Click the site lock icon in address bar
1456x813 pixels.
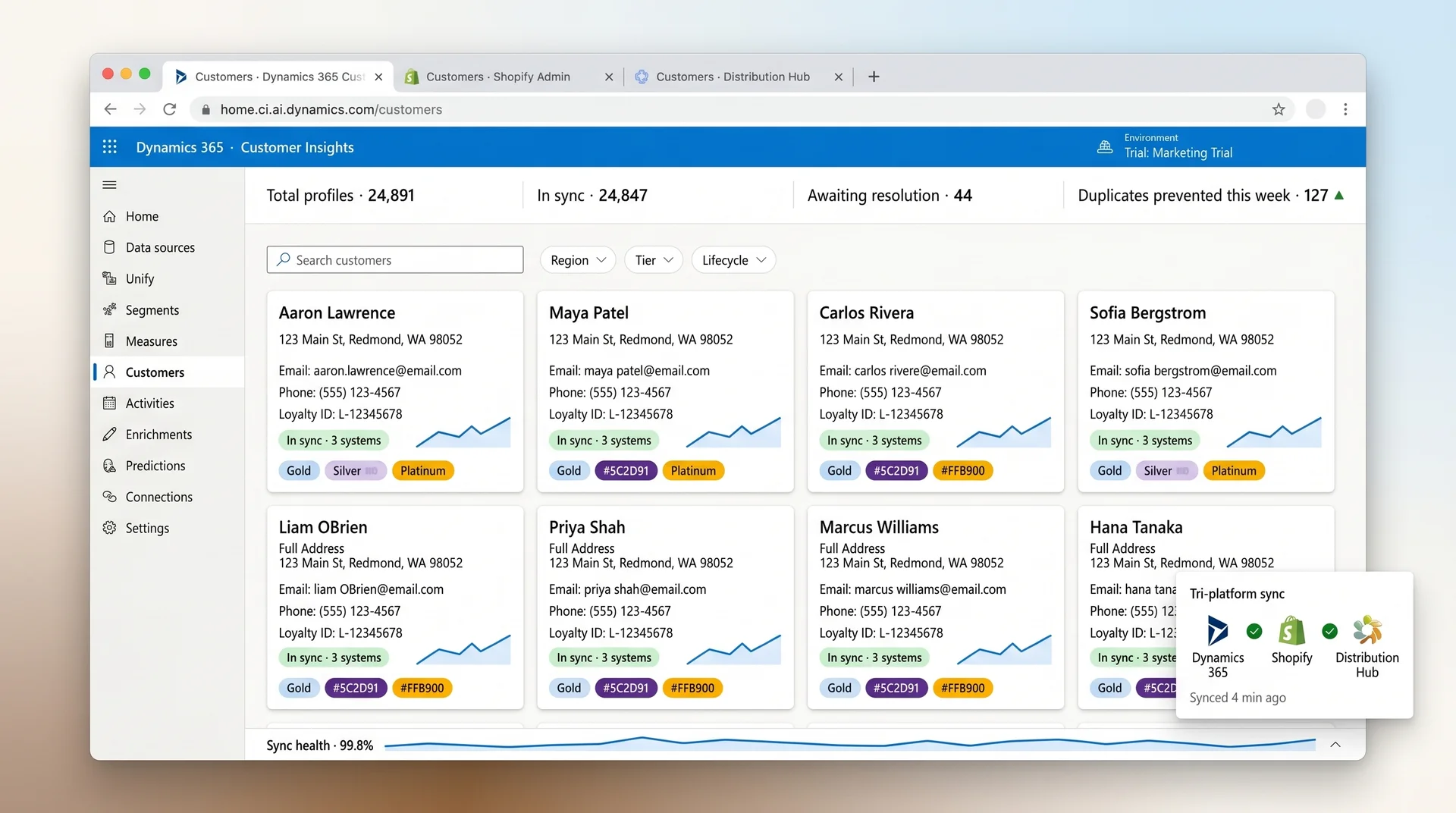[206, 109]
